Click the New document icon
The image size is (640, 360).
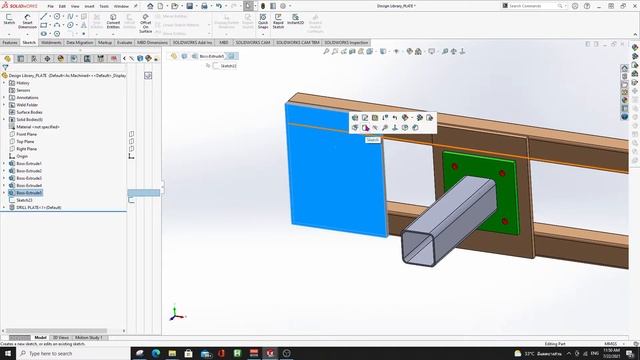pos(160,6)
